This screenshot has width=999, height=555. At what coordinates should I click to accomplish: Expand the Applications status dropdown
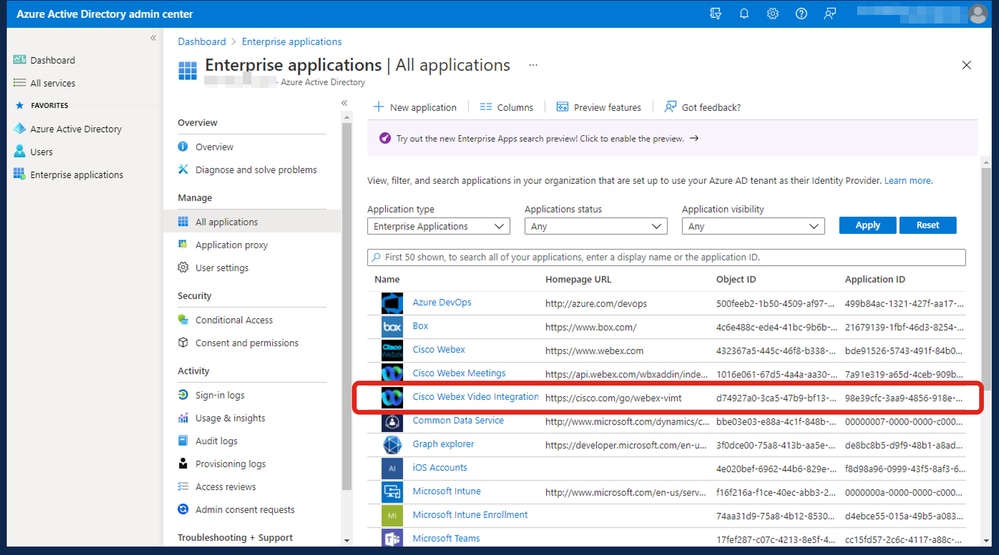[596, 226]
